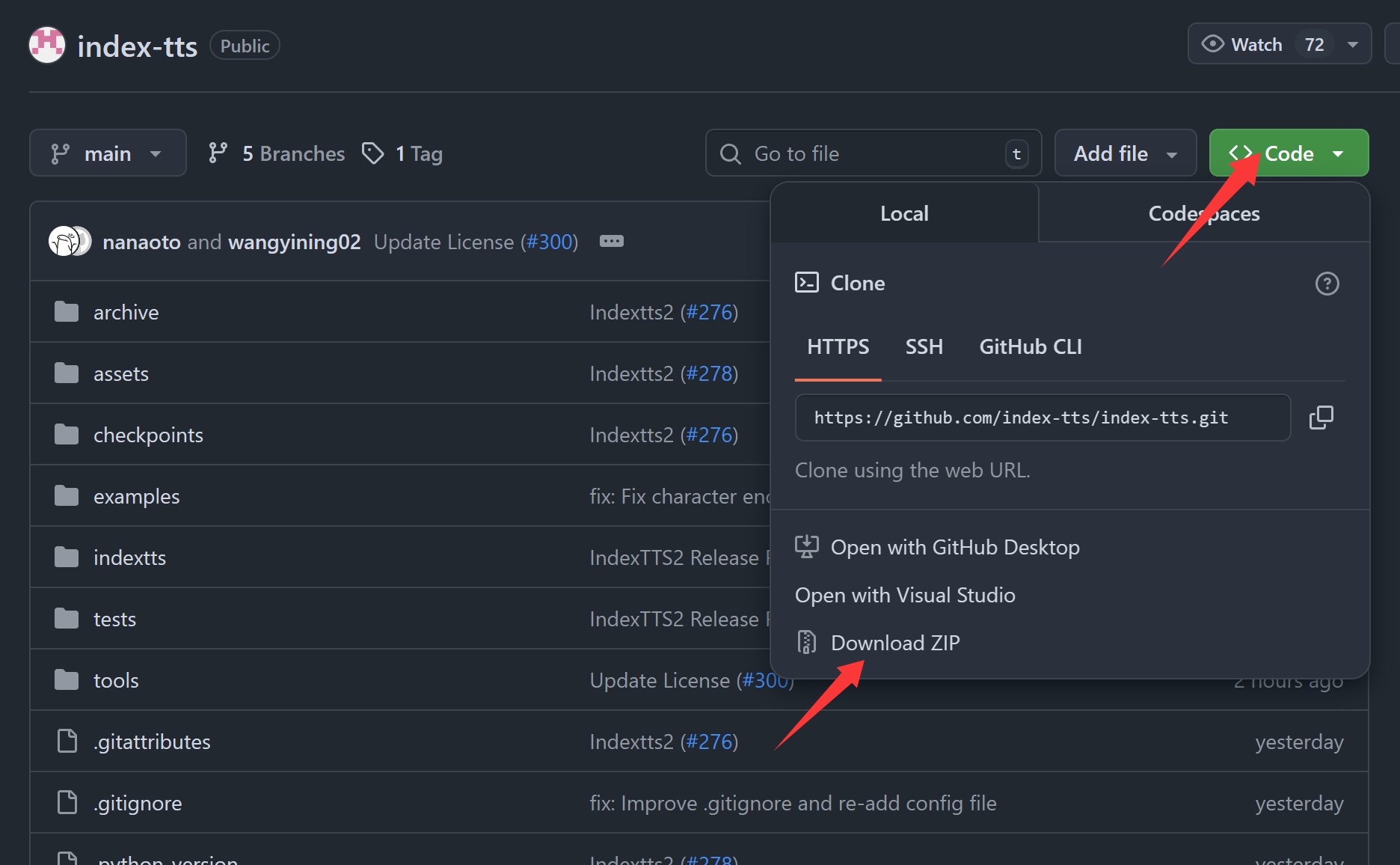
Task: Open #278 link in assets row
Action: click(x=710, y=373)
